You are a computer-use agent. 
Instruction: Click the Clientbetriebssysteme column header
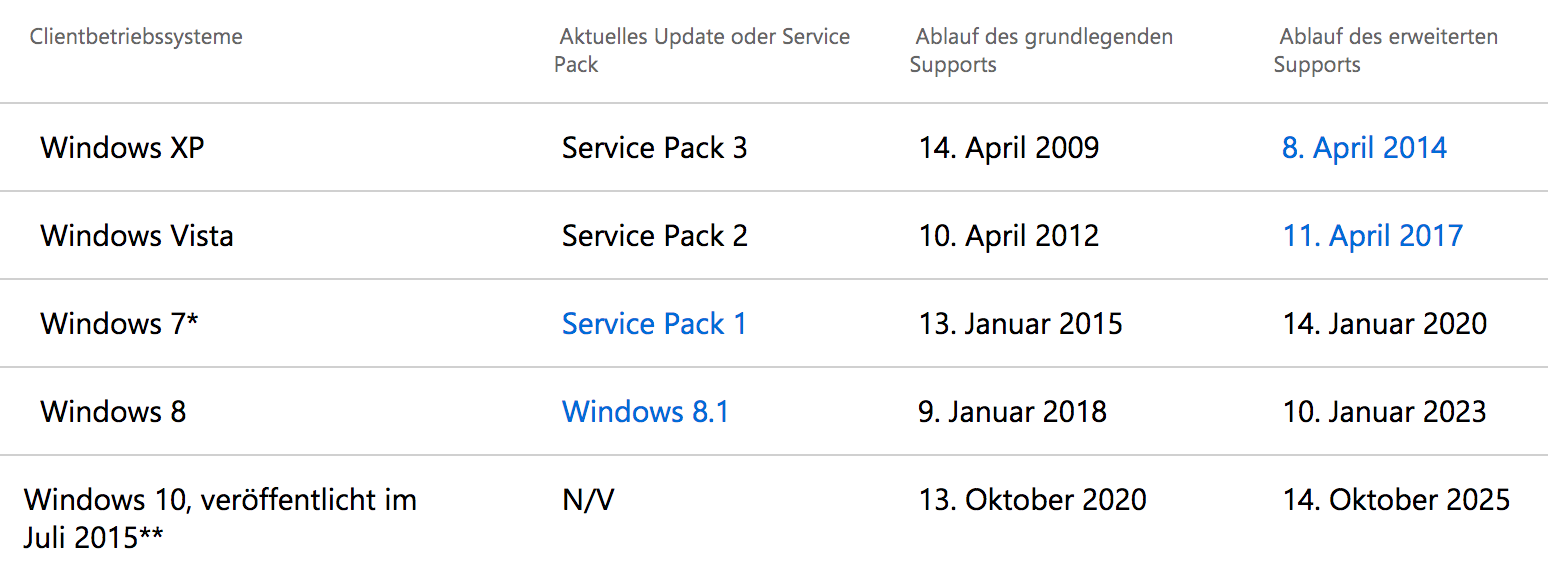(x=136, y=38)
